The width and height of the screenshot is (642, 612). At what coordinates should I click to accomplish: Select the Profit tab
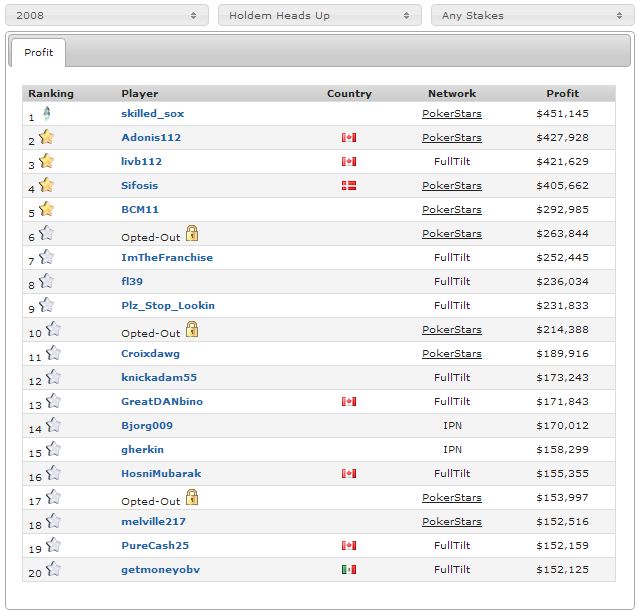pyautogui.click(x=38, y=52)
